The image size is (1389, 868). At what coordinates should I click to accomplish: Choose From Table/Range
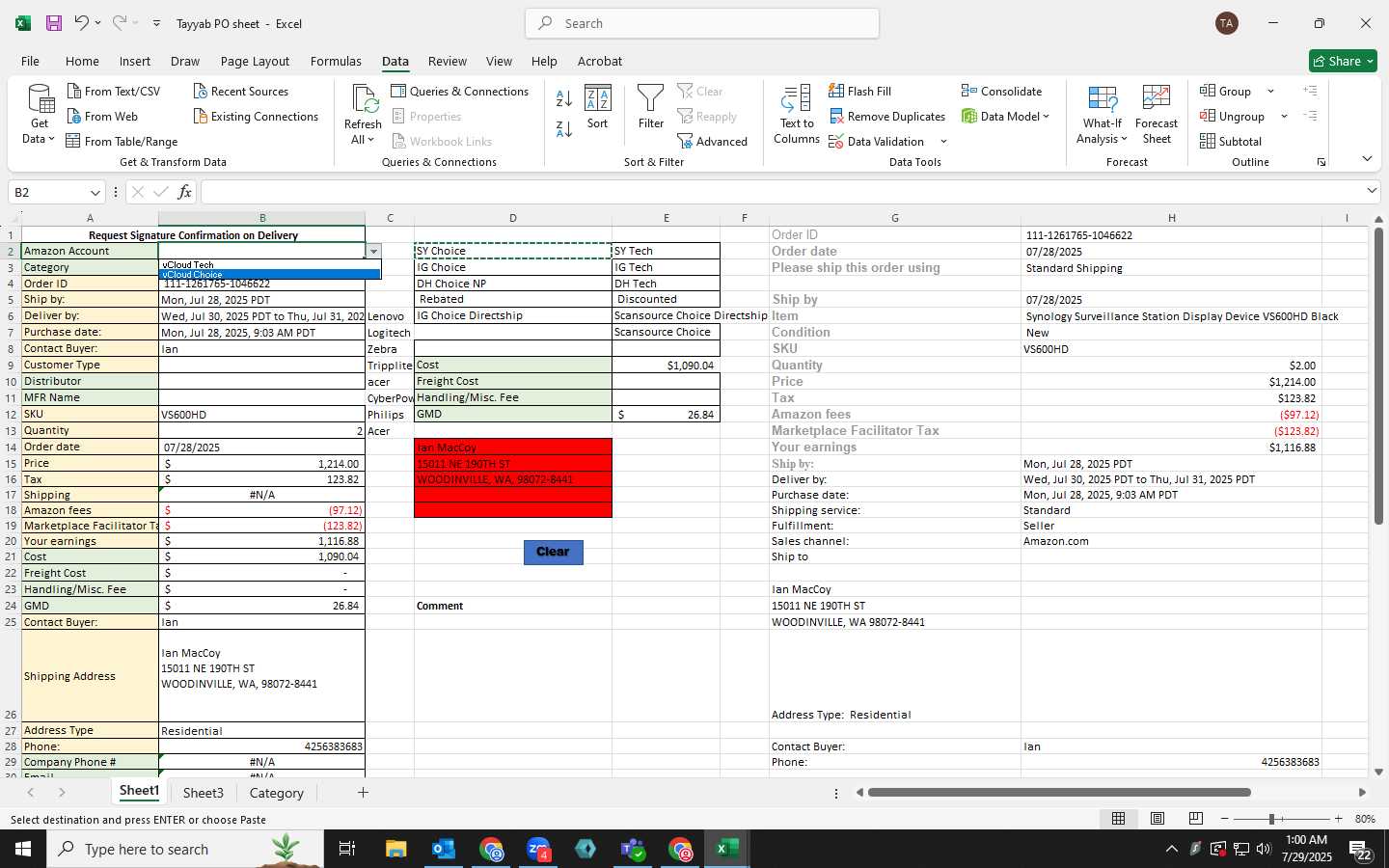[x=122, y=141]
